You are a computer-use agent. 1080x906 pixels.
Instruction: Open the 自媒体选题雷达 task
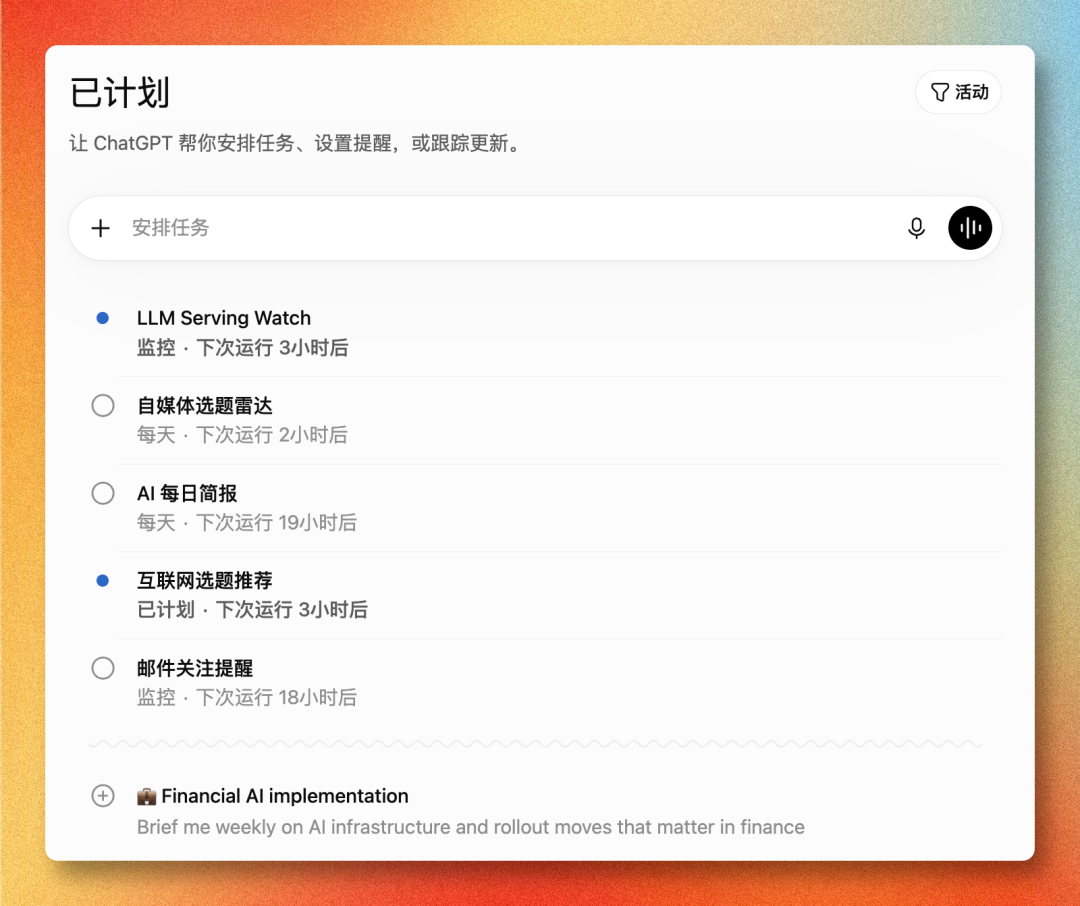pos(205,405)
